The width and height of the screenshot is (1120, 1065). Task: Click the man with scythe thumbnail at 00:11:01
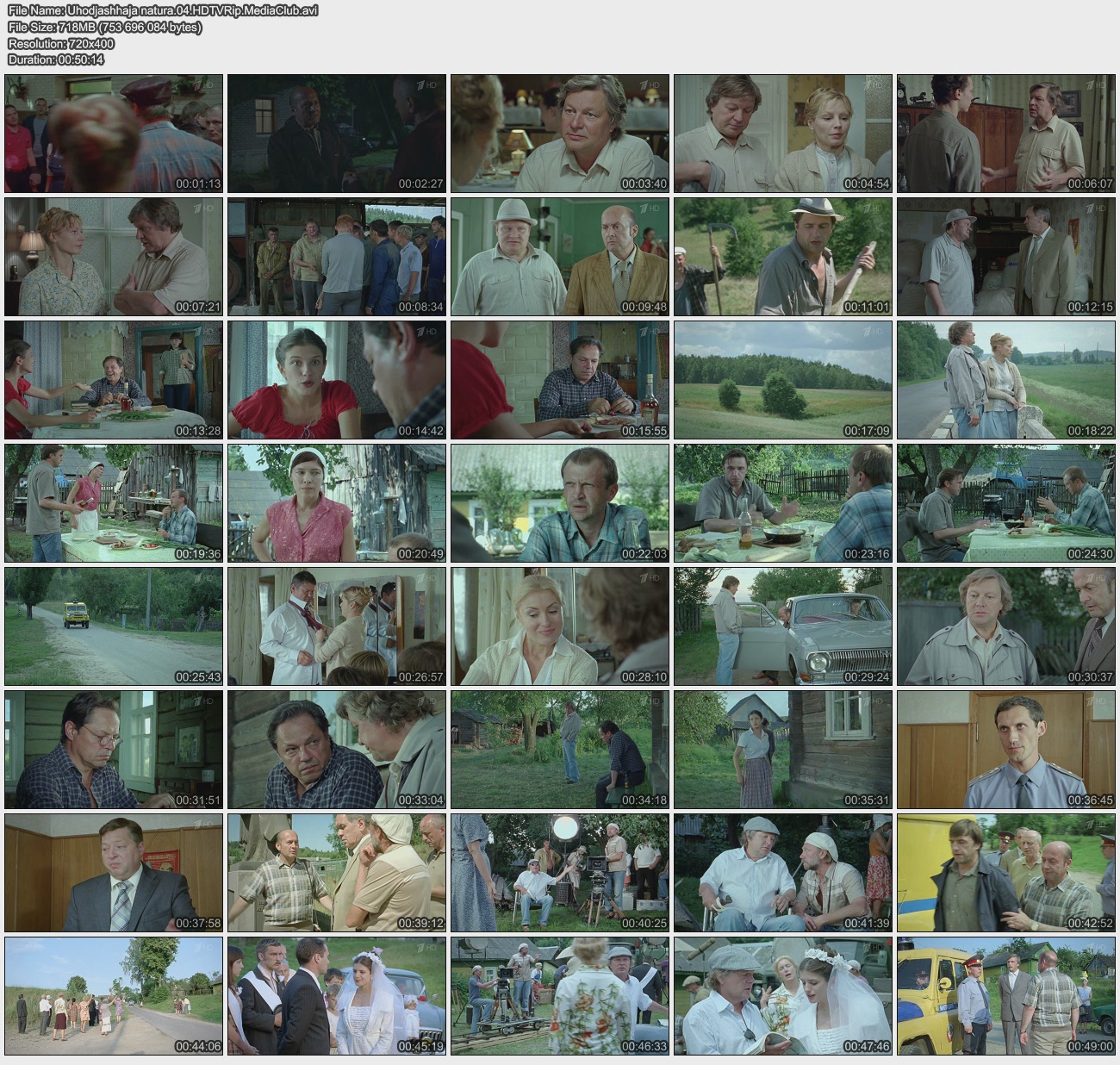(783, 257)
